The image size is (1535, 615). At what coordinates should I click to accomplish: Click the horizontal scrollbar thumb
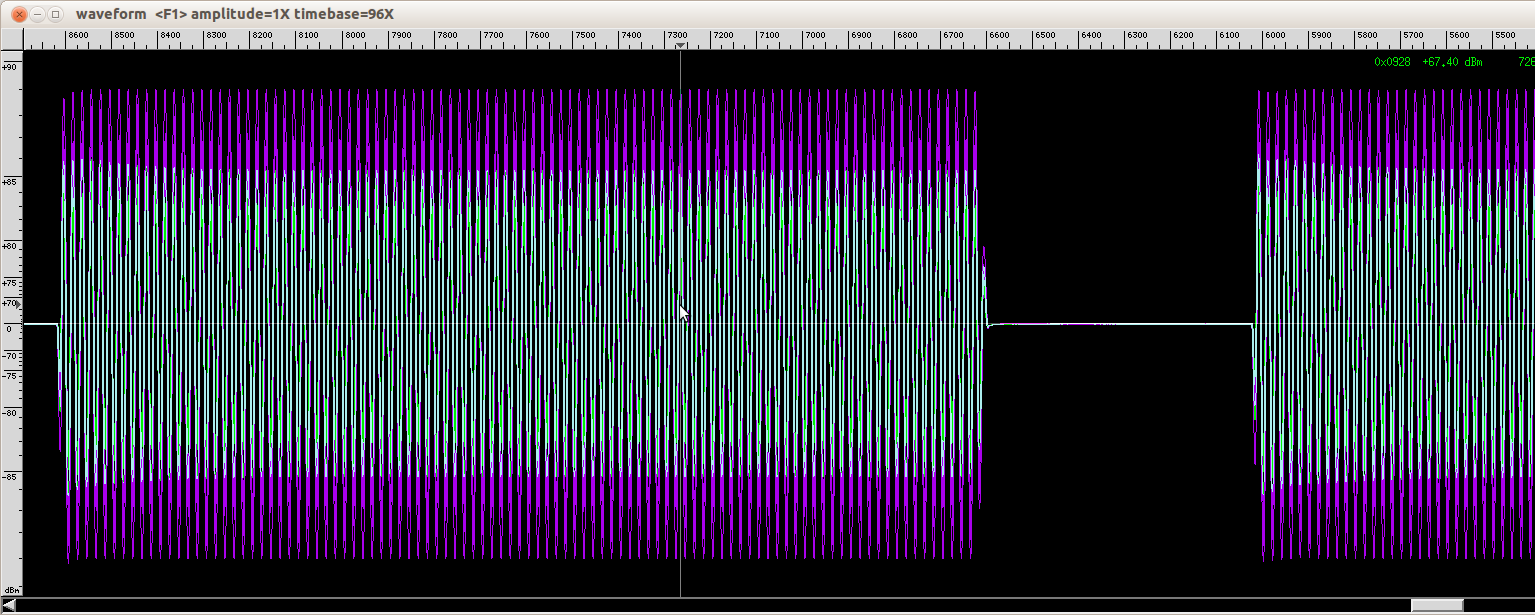1437,605
